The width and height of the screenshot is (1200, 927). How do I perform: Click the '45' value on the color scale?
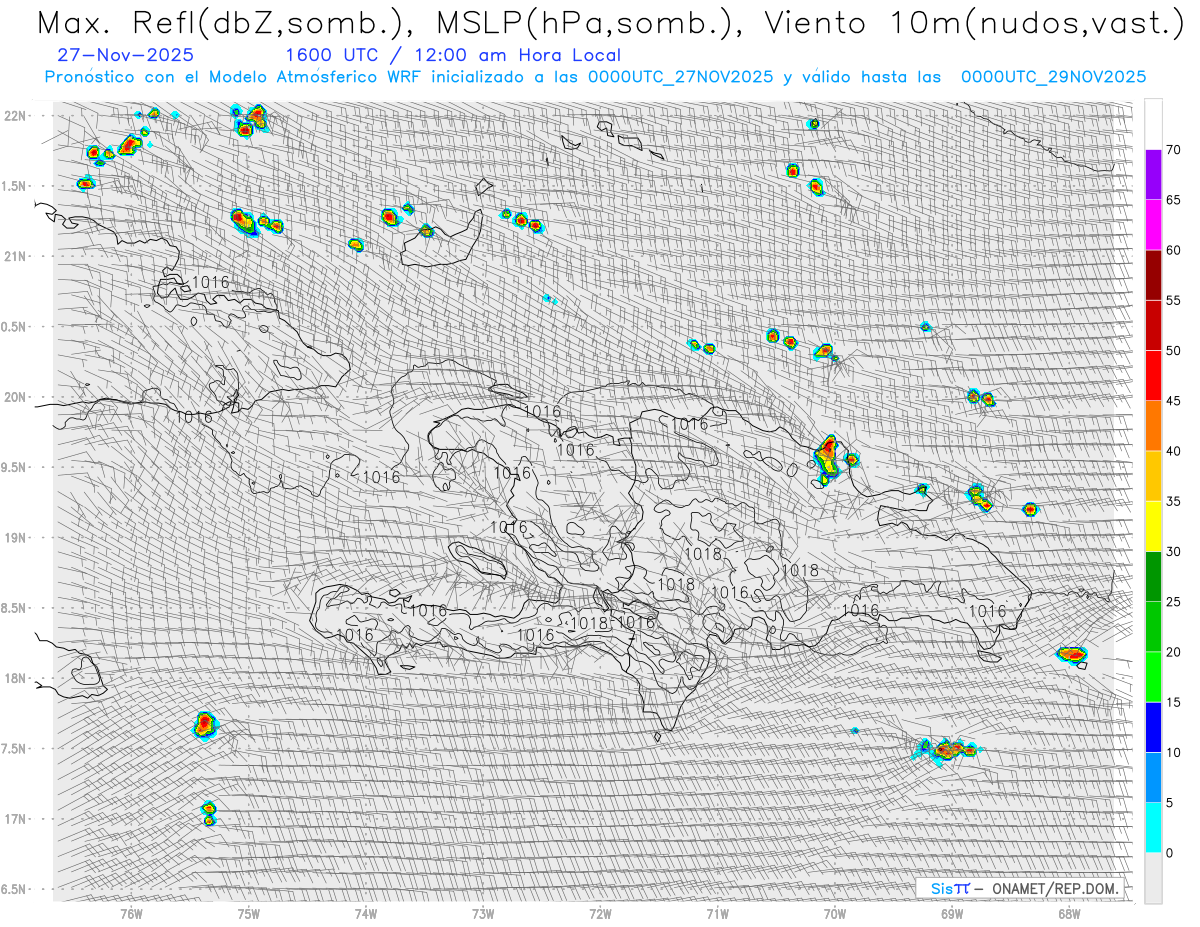pos(1173,401)
